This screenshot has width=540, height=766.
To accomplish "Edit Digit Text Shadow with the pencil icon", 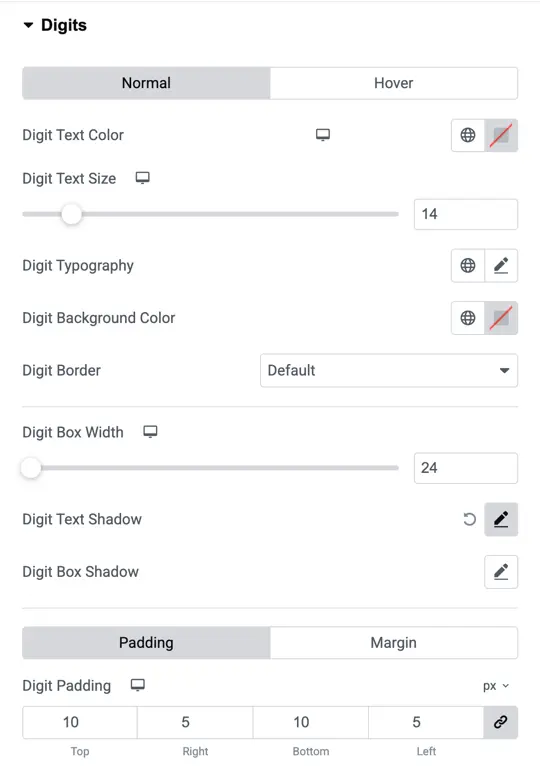I will pyautogui.click(x=501, y=519).
